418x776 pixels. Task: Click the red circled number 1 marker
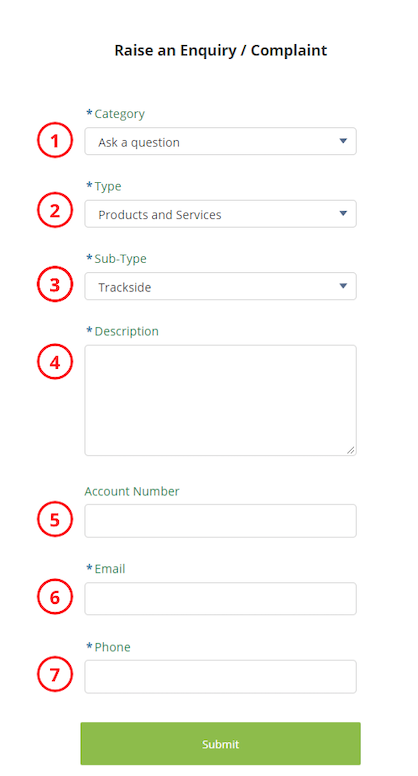coord(55,141)
